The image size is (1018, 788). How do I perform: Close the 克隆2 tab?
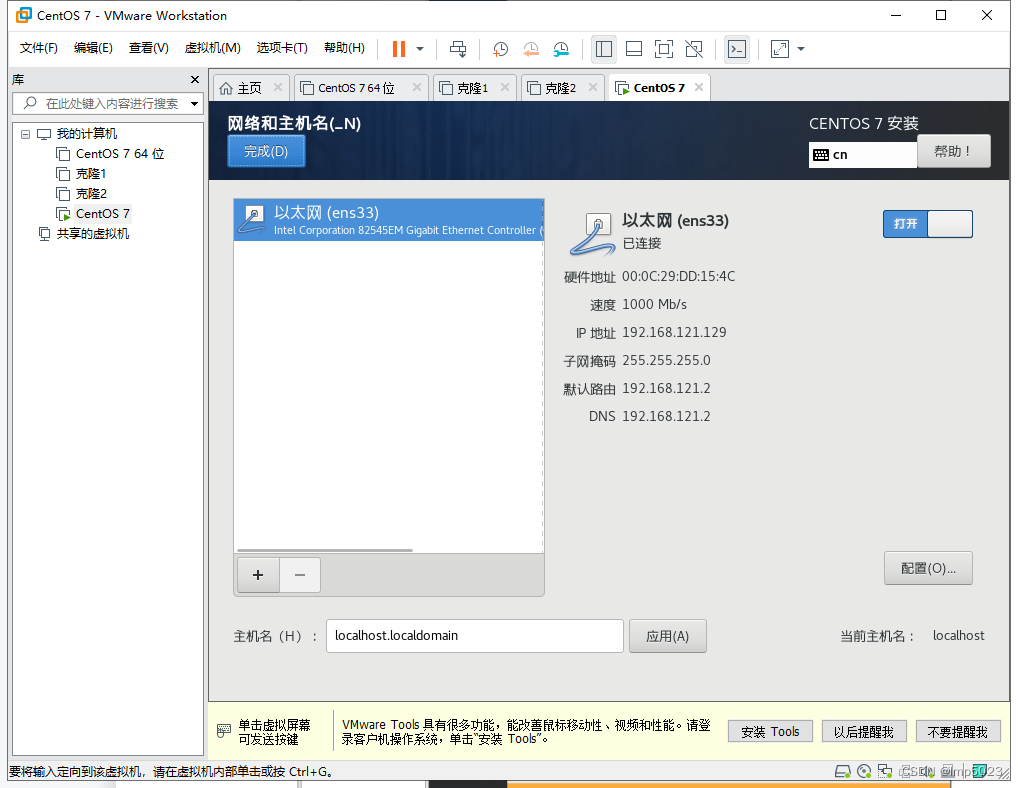(x=593, y=87)
